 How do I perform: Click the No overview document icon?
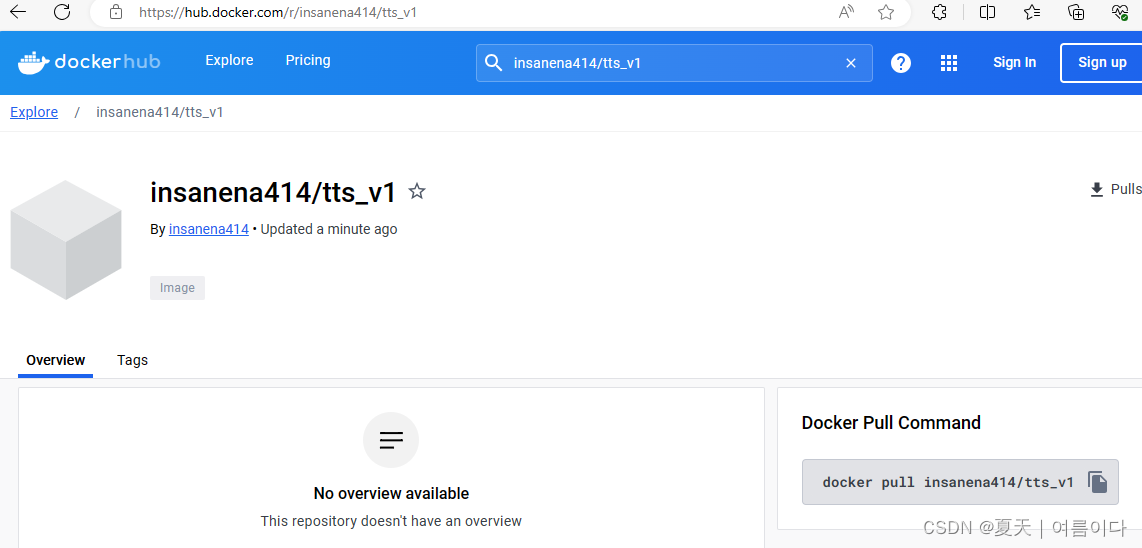tap(391, 439)
